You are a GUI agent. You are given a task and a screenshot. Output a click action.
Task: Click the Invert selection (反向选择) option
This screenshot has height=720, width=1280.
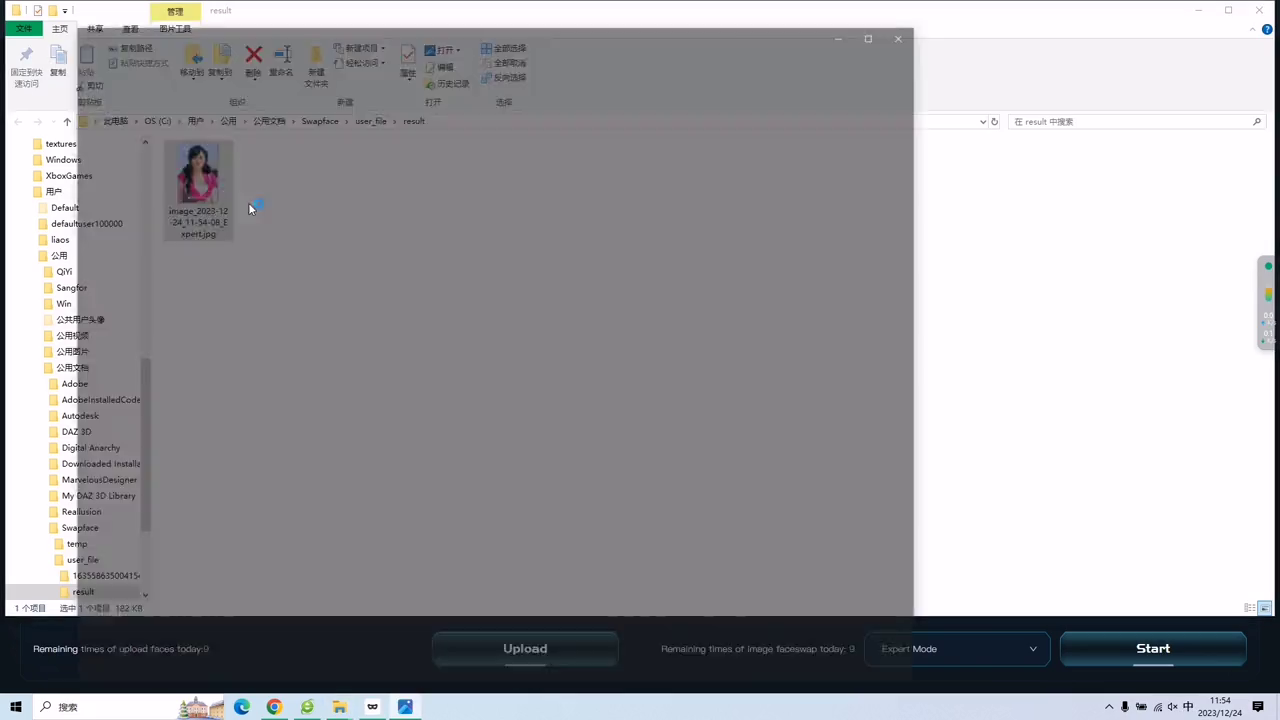click(x=503, y=77)
